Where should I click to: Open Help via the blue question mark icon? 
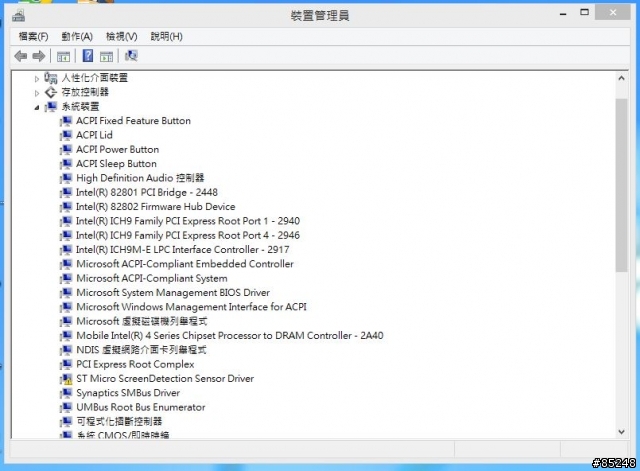pyautogui.click(x=87, y=56)
